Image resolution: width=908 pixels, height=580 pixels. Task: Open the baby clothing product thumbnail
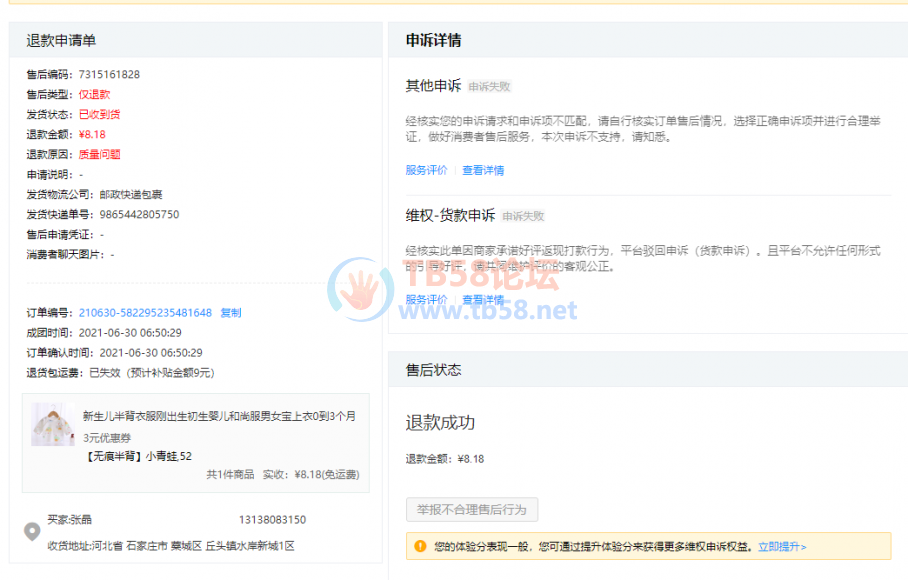pos(52,424)
